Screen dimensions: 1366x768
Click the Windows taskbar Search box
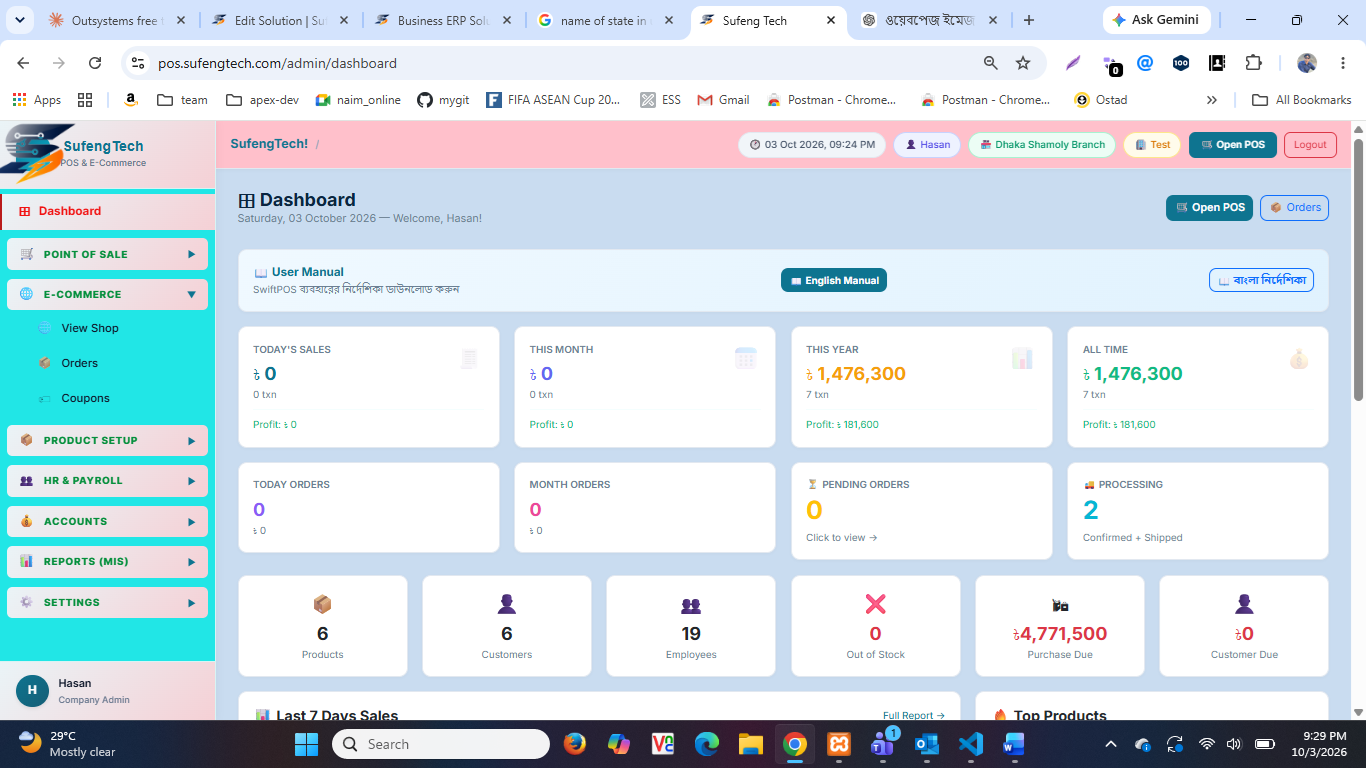pos(441,744)
